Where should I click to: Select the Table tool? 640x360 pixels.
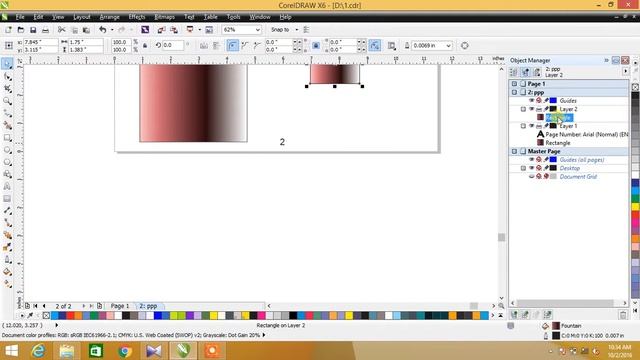click(7, 199)
